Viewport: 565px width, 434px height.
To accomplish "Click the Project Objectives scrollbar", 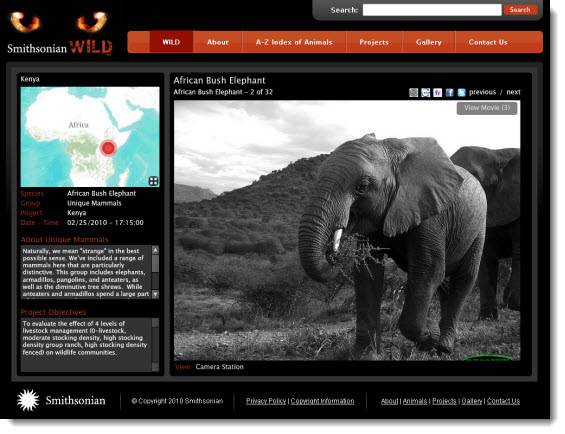I will click(155, 345).
